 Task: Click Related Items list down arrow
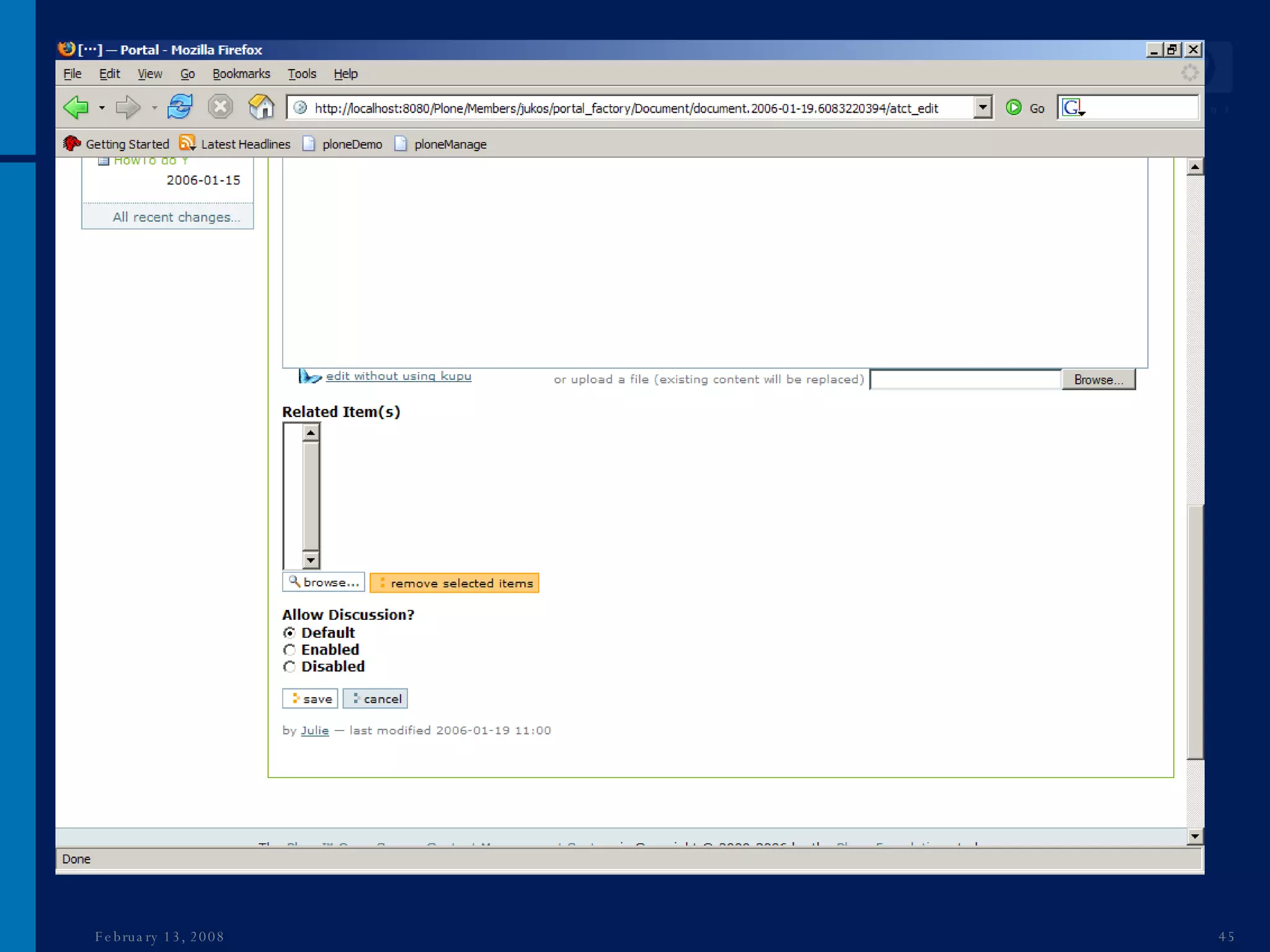coord(311,560)
